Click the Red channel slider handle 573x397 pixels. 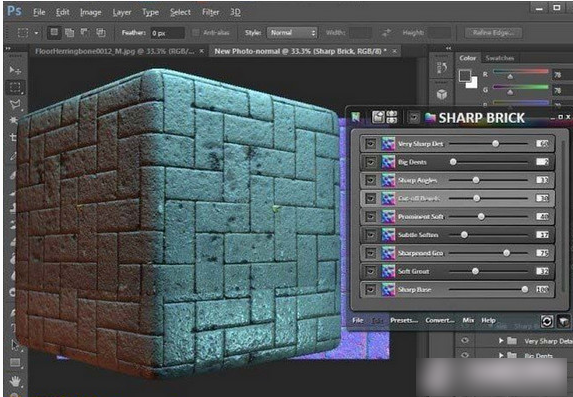tap(510, 76)
